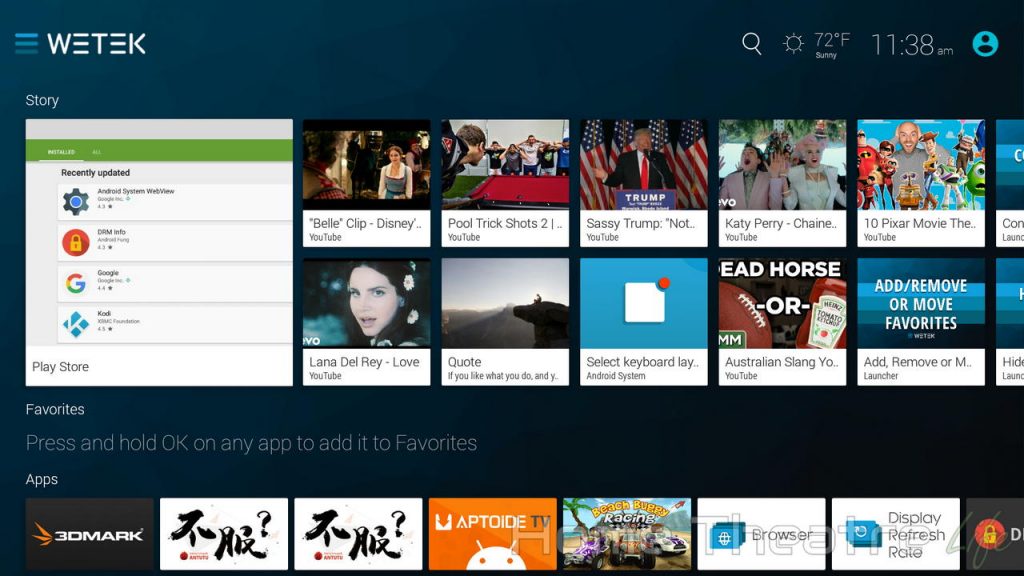Open the Select keyboard layout notification
The image size is (1024, 576).
(x=643, y=321)
